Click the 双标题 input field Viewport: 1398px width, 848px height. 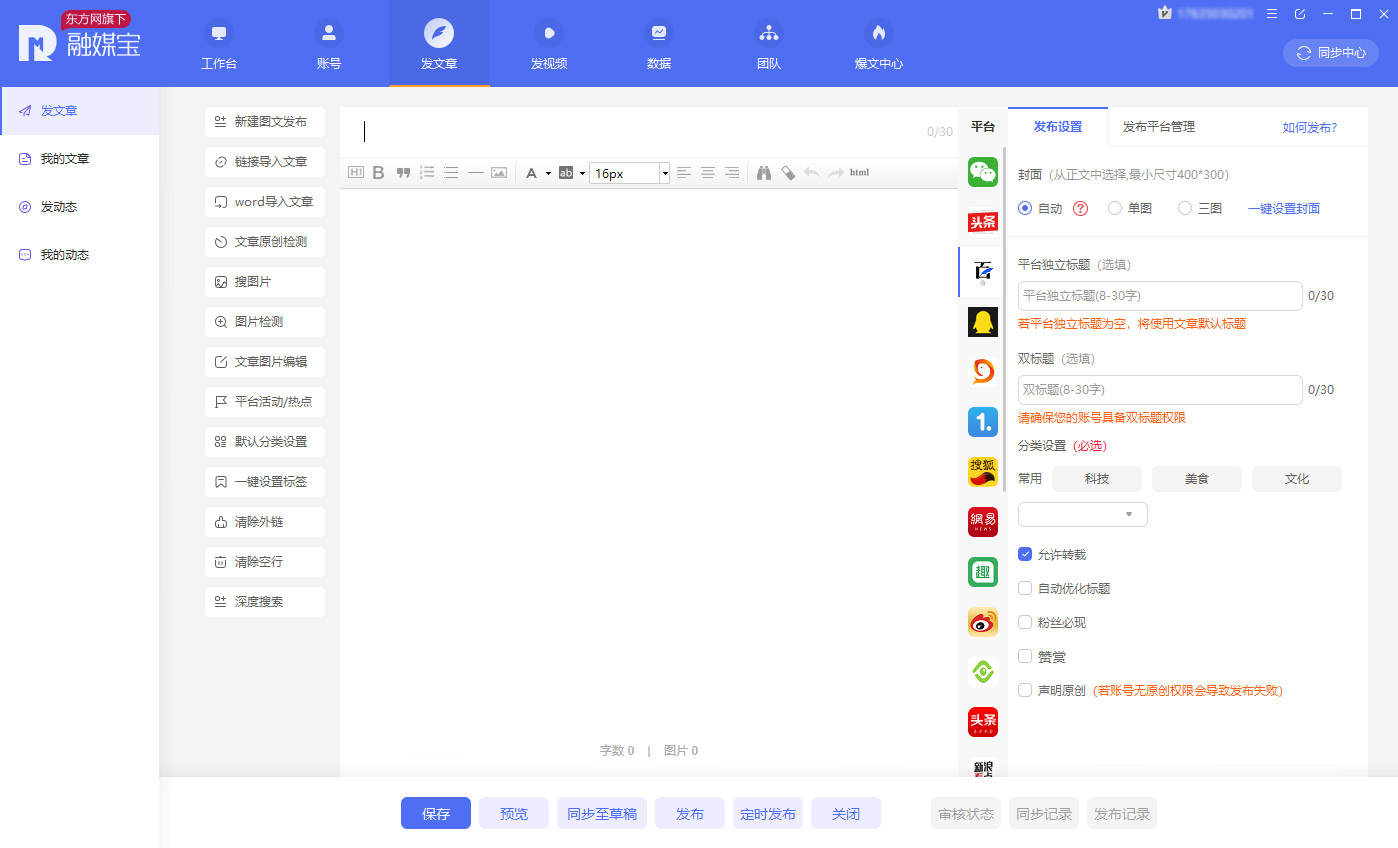coord(1160,390)
